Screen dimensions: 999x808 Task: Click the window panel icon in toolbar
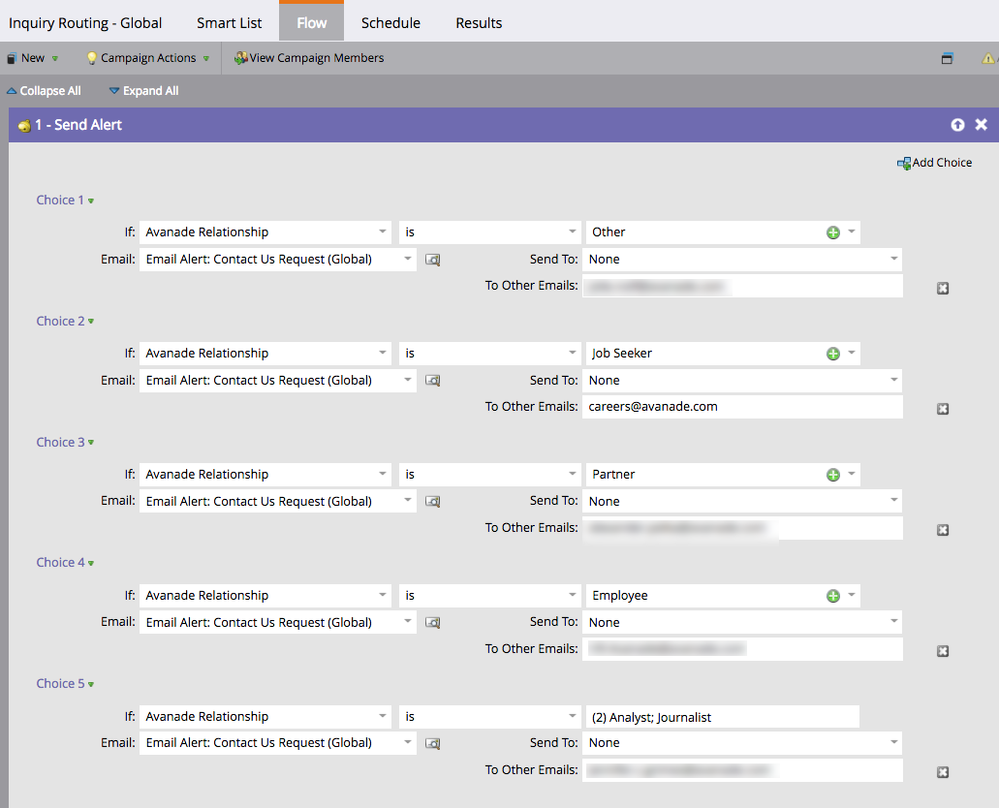tap(947, 59)
